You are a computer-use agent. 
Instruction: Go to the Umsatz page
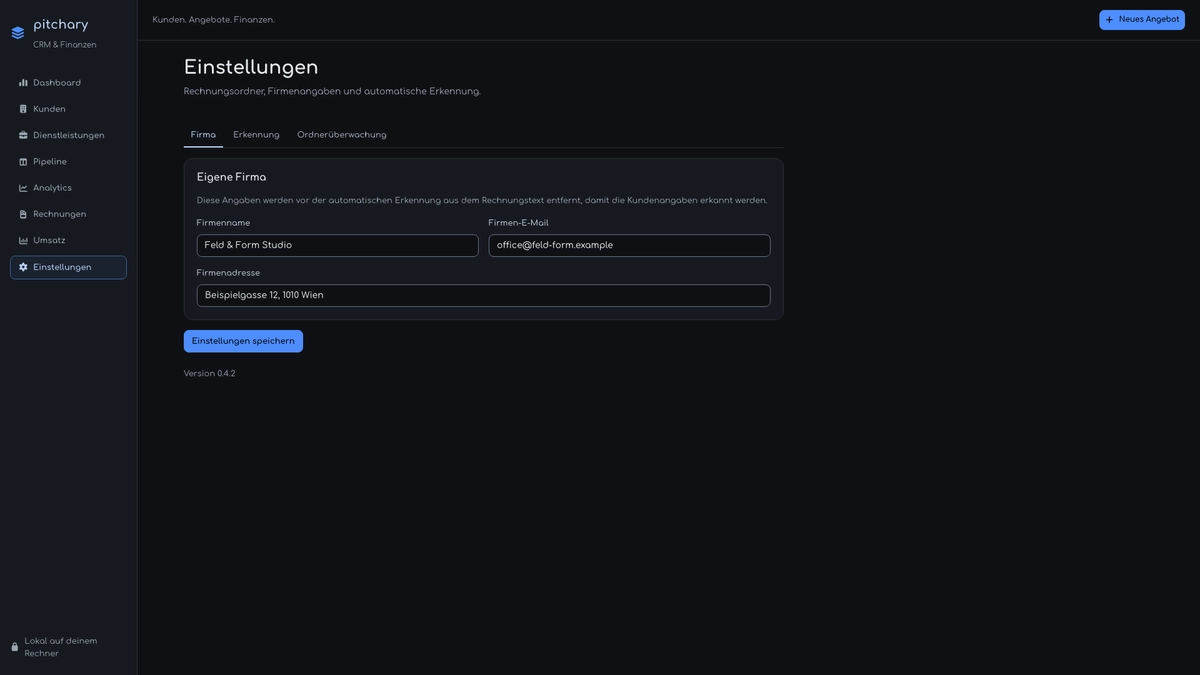pos(68,241)
